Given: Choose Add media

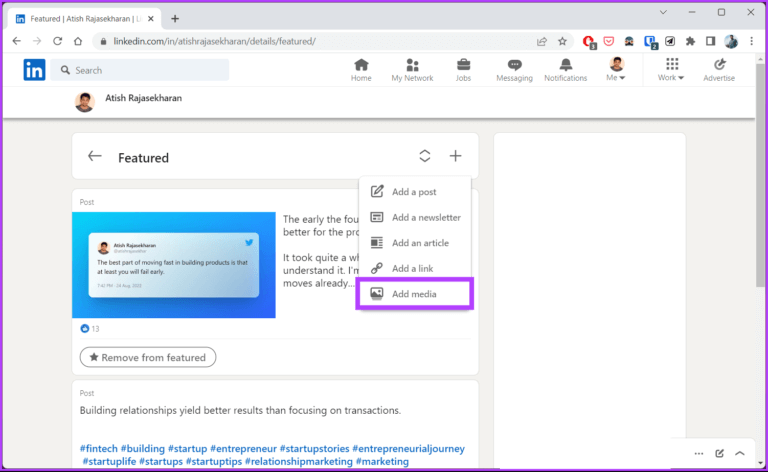Looking at the screenshot, I should [415, 294].
